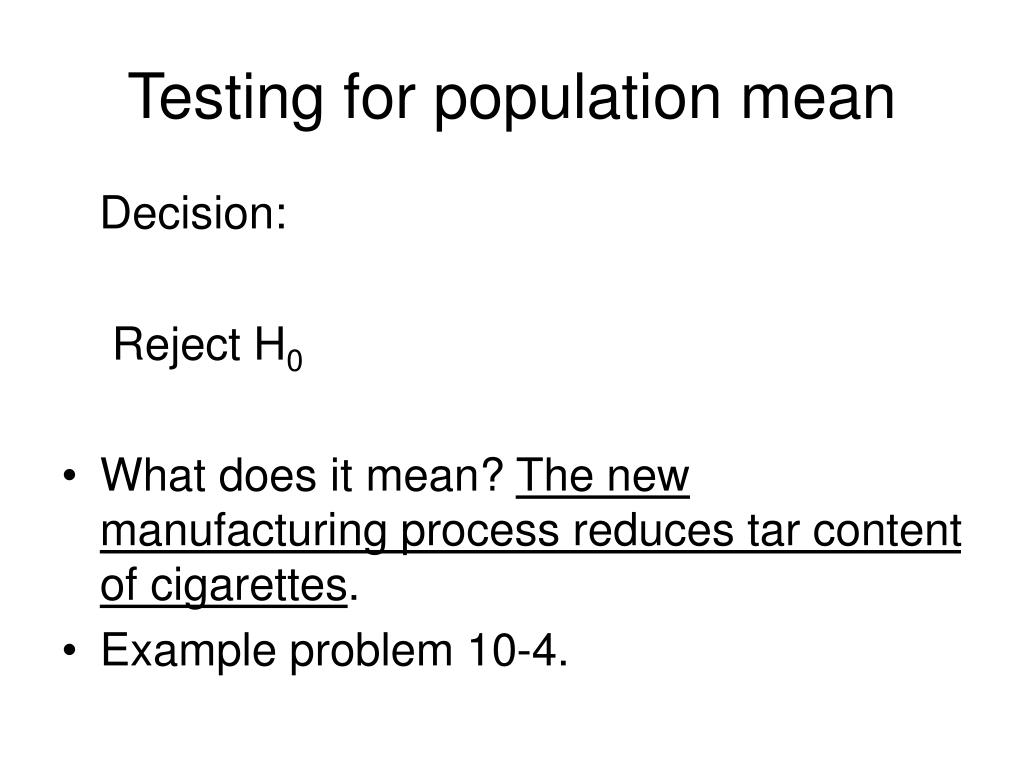This screenshot has width=1024, height=768.
Task: Open the underlined "The new" text
Action: click(x=603, y=475)
